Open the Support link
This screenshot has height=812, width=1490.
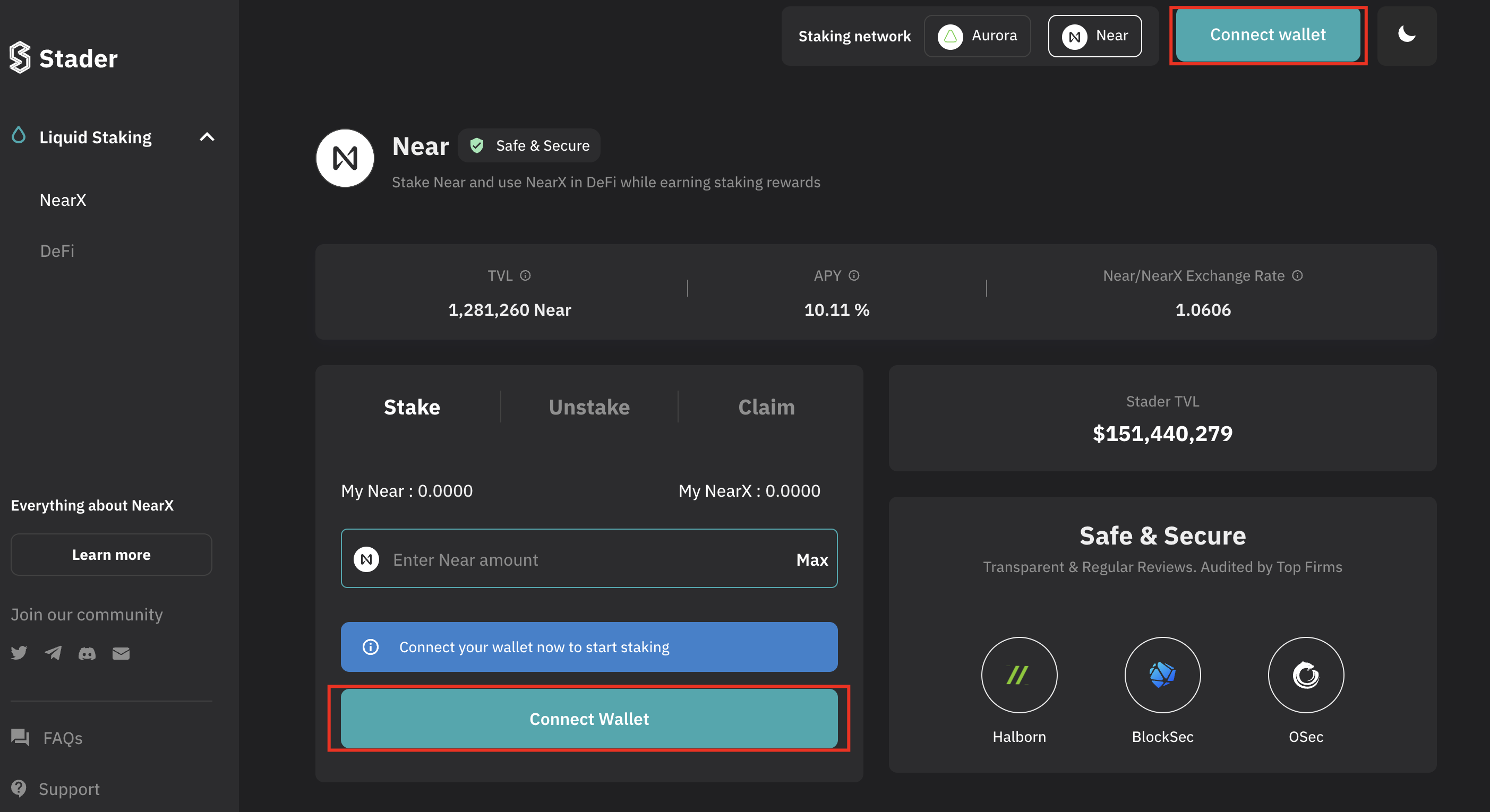click(69, 789)
